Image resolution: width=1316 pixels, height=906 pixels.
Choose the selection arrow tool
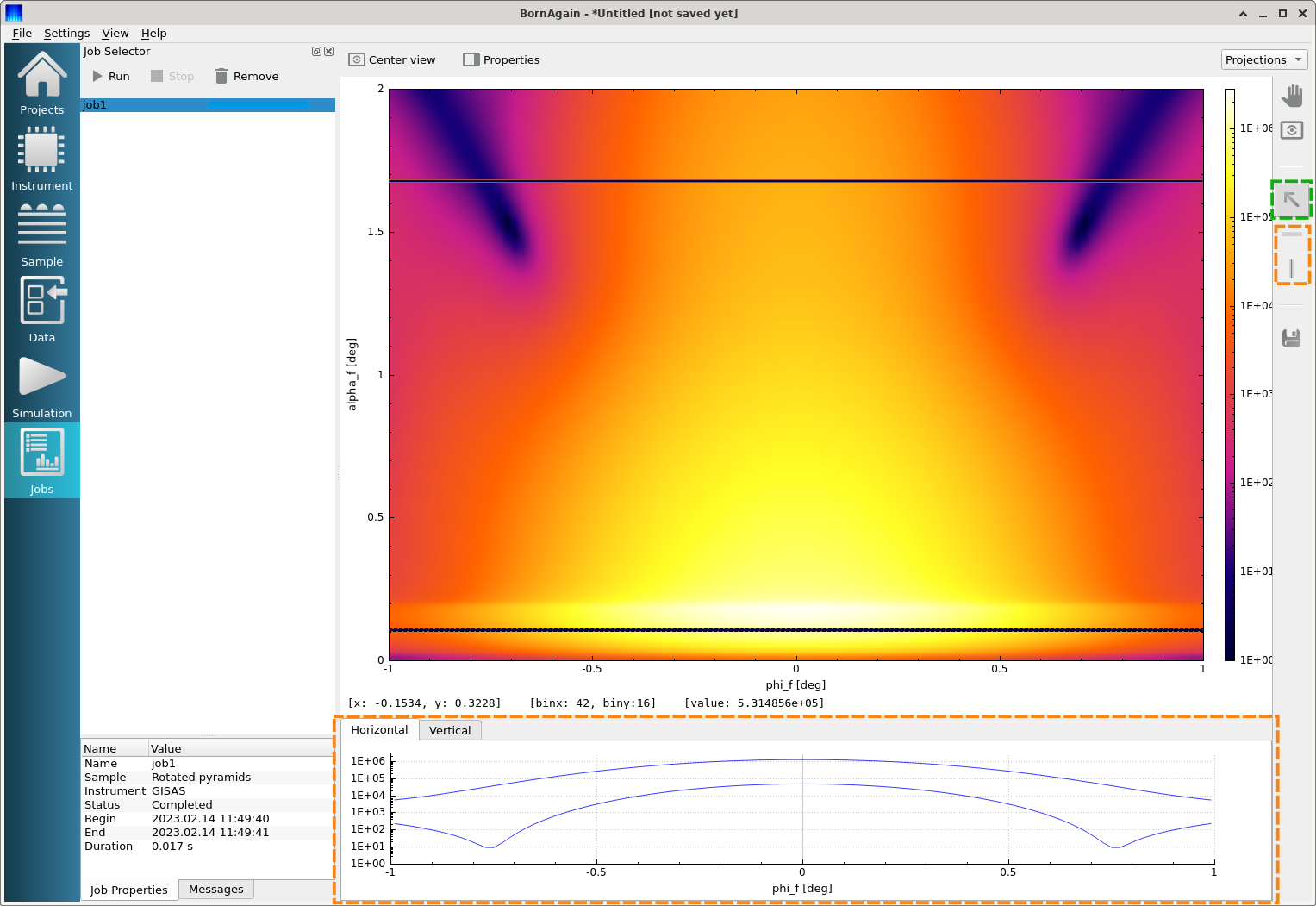pos(1291,200)
